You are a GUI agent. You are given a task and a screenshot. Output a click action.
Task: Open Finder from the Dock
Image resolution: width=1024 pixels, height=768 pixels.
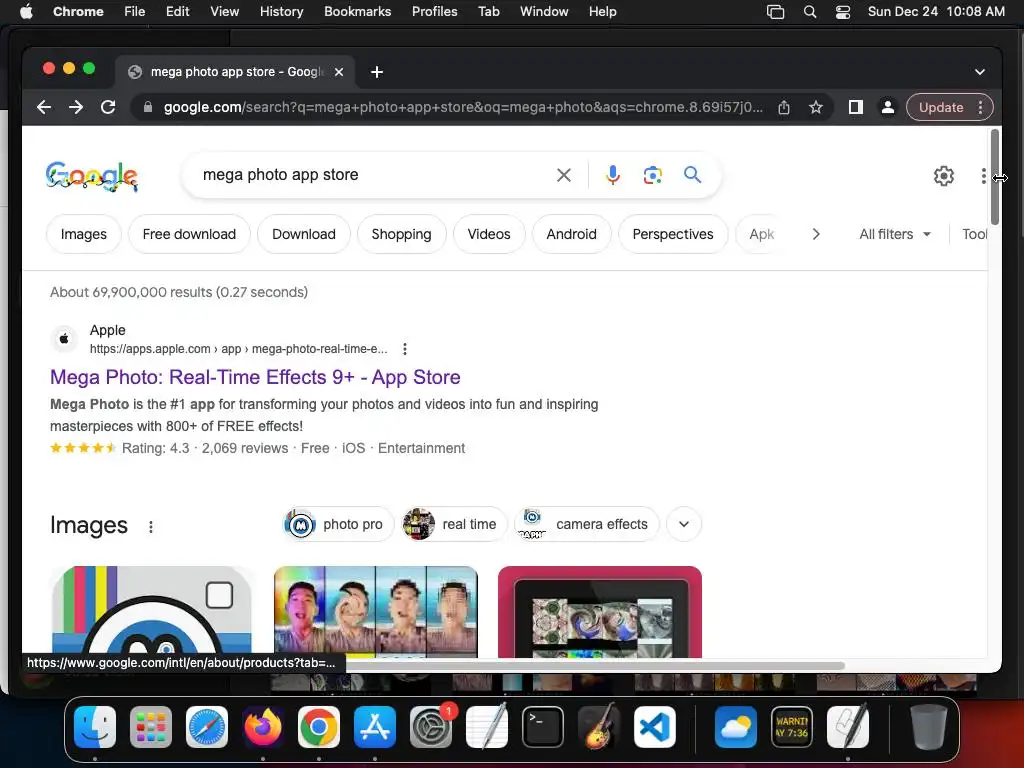point(95,727)
